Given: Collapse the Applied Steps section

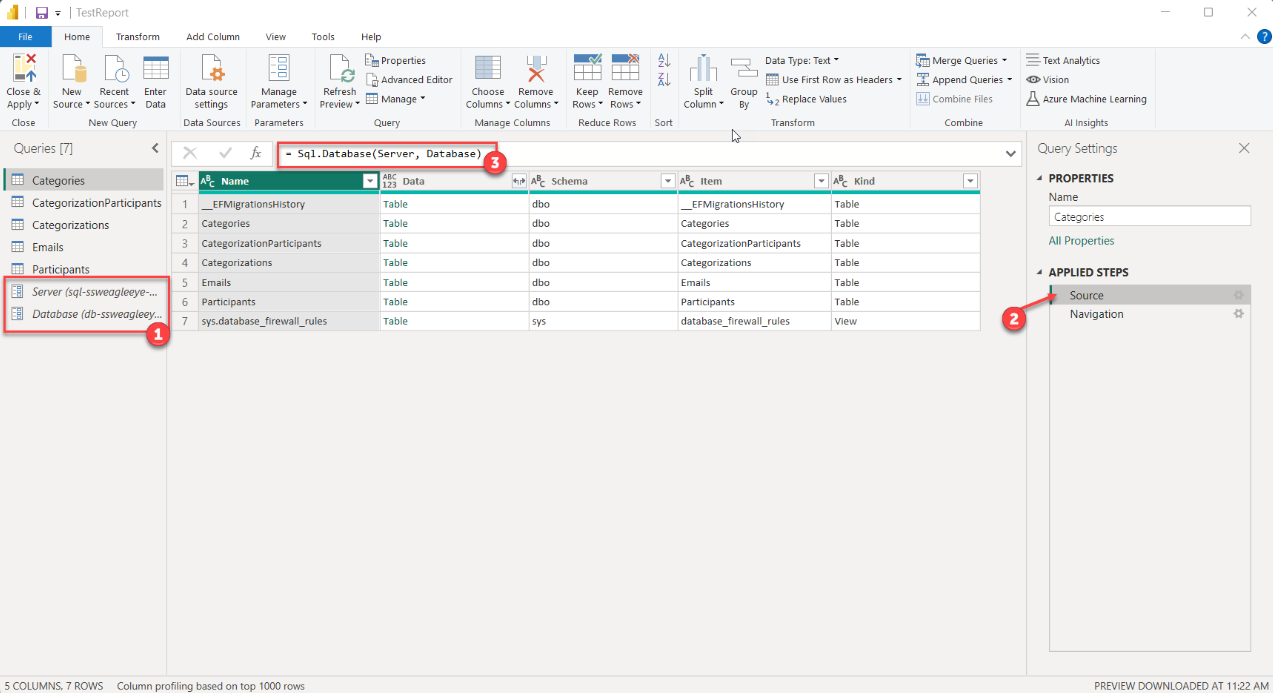Looking at the screenshot, I should click(1040, 272).
